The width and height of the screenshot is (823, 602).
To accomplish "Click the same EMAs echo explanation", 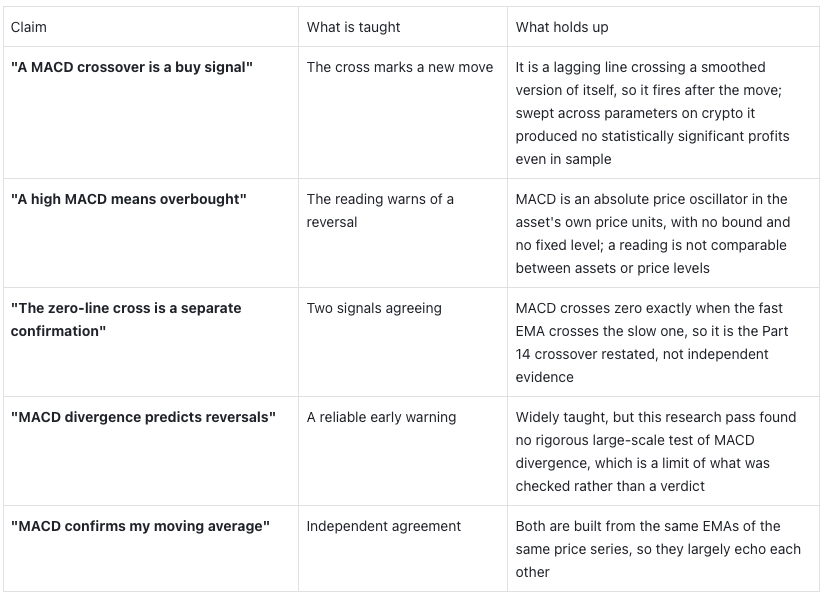I will coord(658,549).
